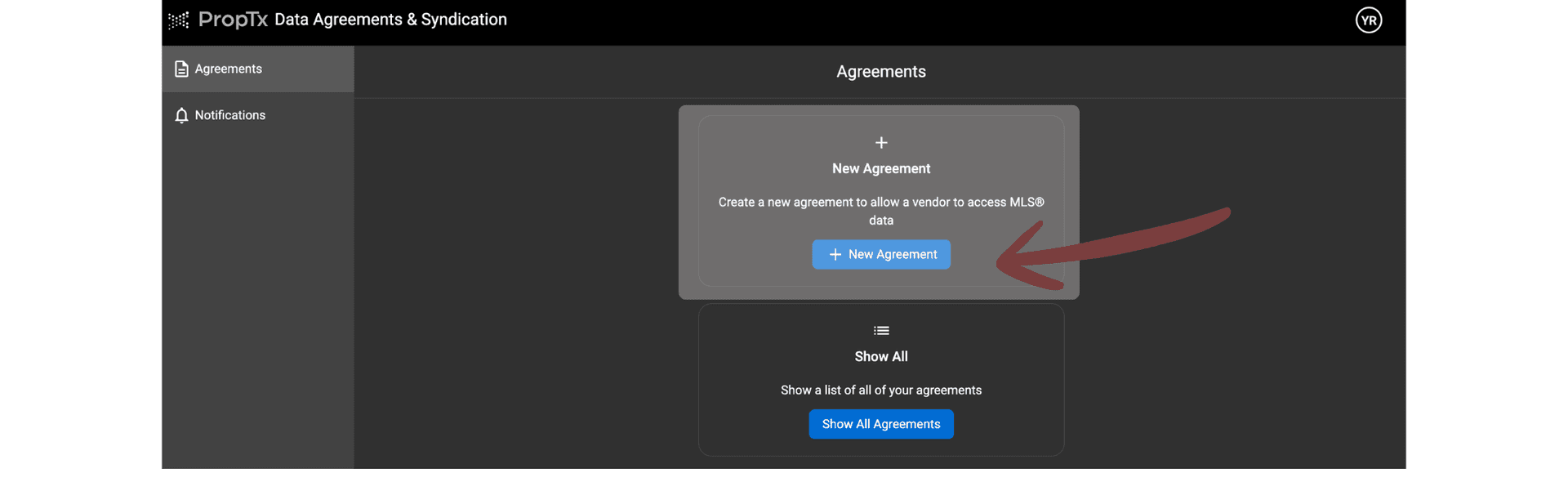
Task: Click the Show All card description text
Action: coord(880,390)
